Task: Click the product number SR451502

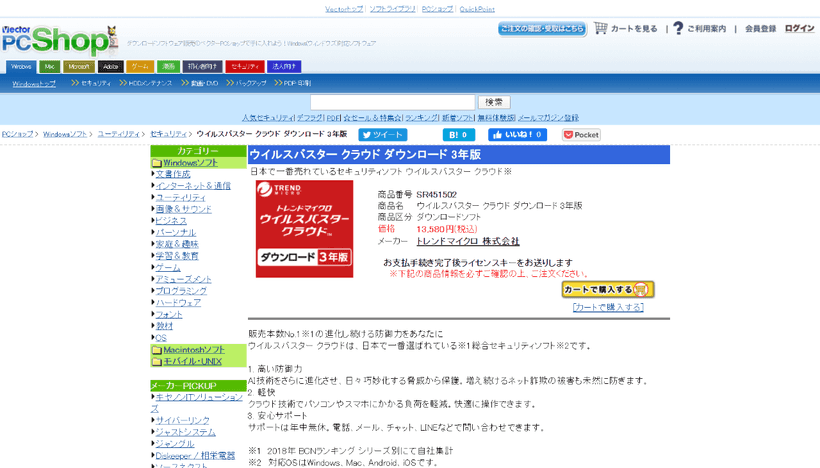Action: [437, 195]
